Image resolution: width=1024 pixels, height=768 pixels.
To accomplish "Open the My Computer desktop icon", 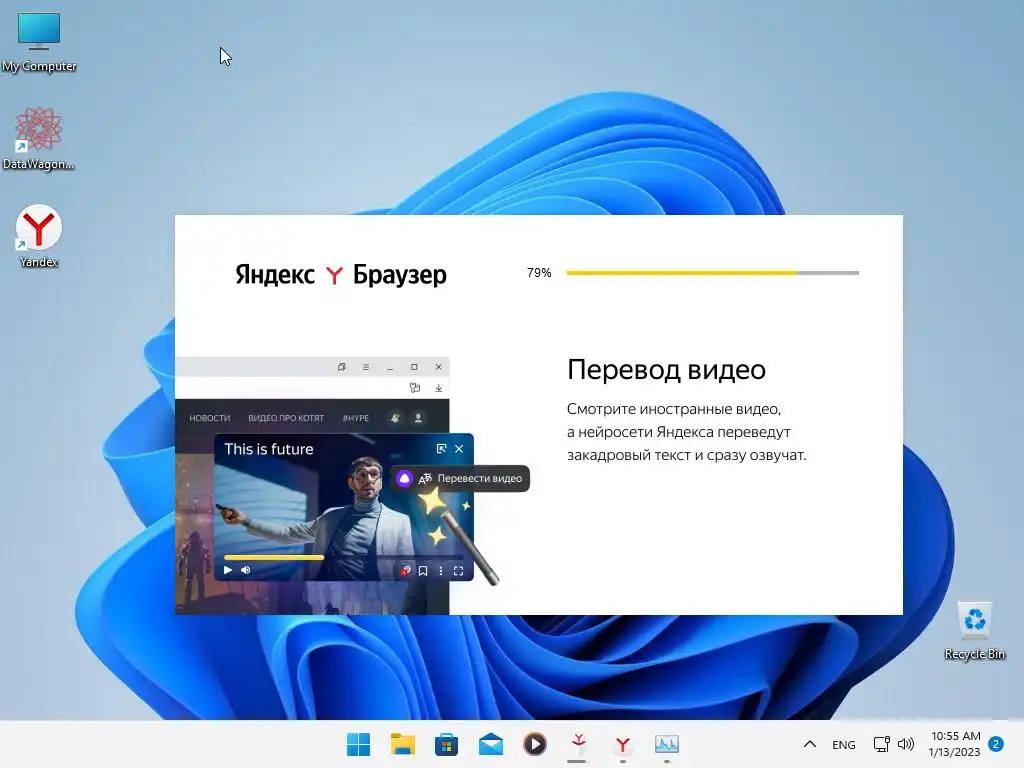I will [39, 42].
